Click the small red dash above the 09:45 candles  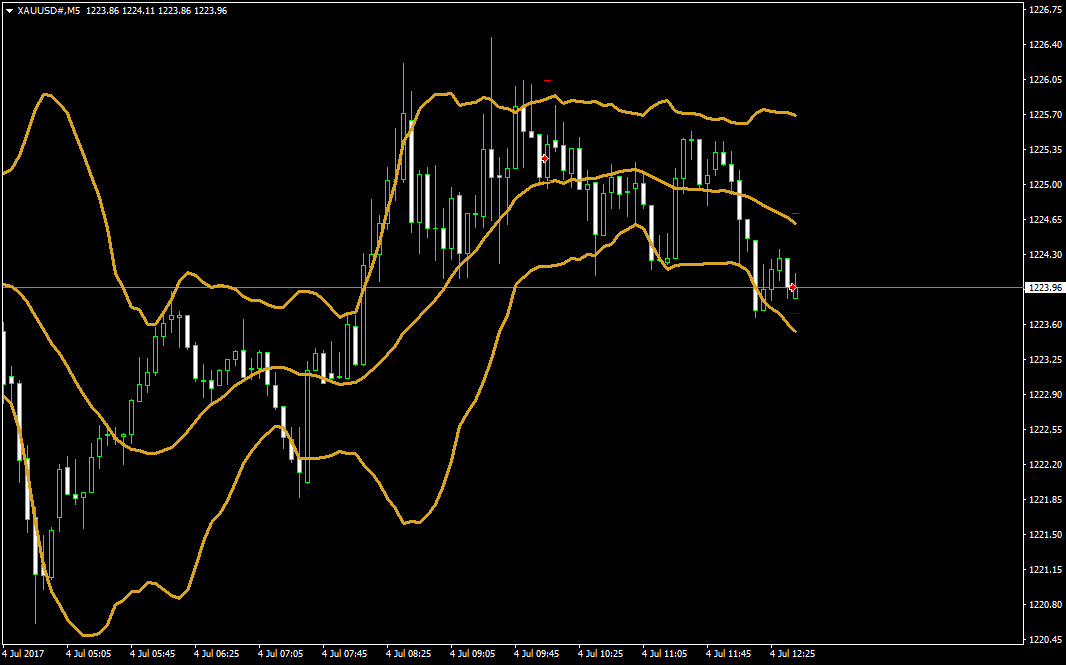547,80
